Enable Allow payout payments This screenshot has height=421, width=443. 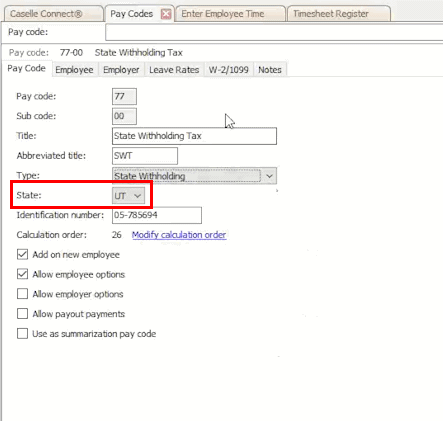coord(22,314)
